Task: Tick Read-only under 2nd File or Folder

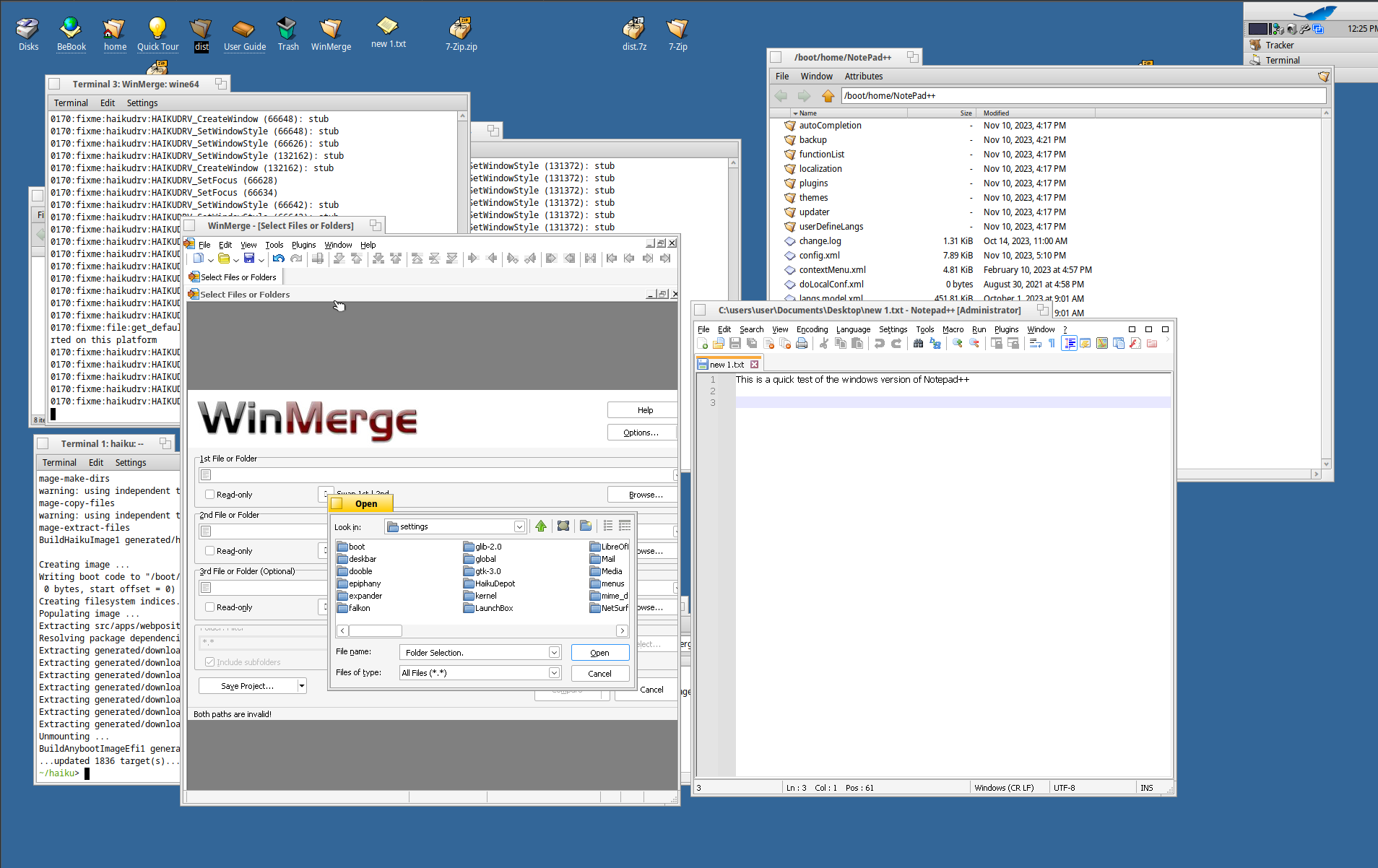Action: click(x=209, y=551)
